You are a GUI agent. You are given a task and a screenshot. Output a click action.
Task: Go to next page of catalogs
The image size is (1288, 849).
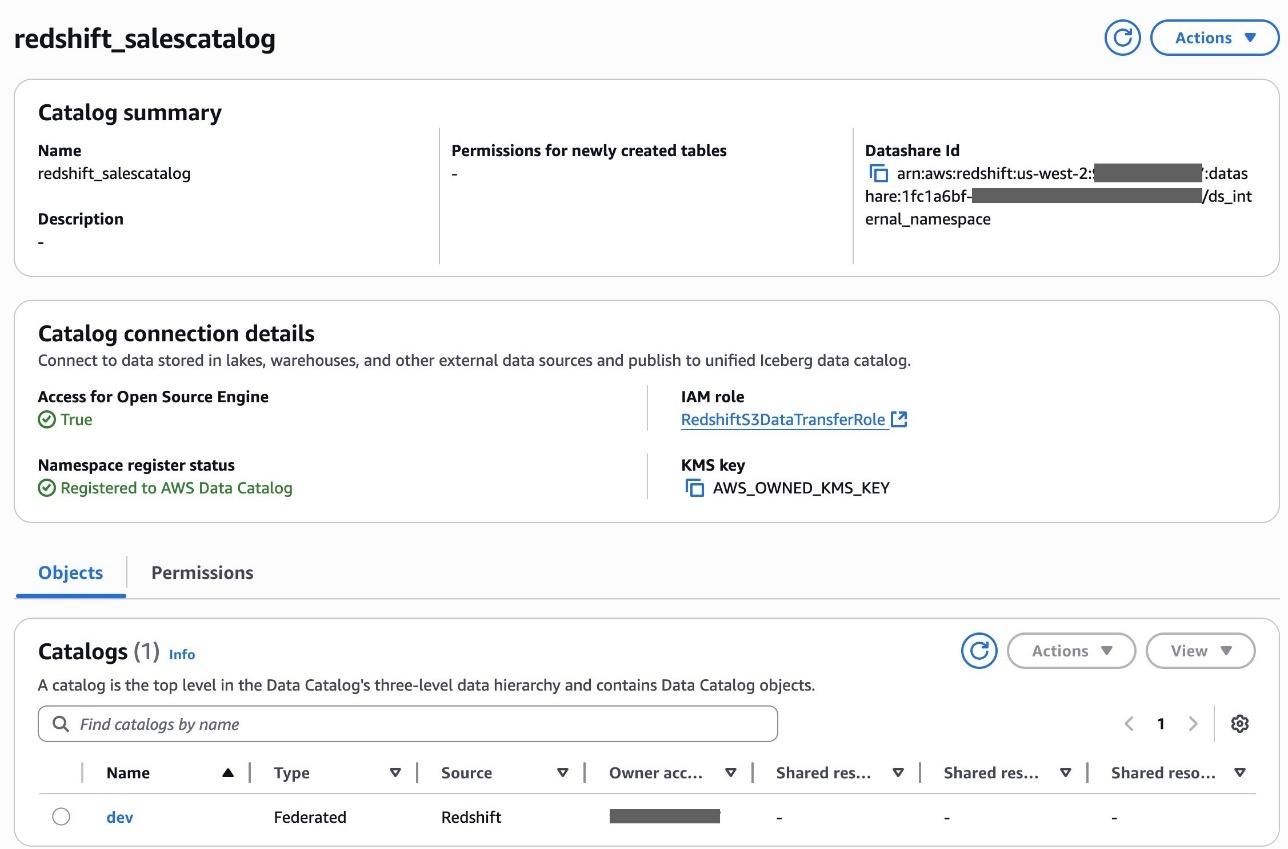pos(1193,724)
